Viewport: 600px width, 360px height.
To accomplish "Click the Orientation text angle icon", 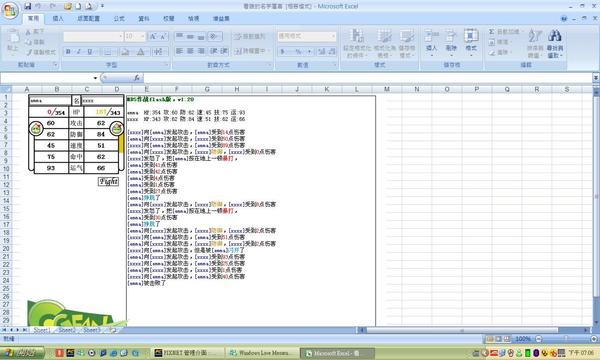I will tap(214, 36).
